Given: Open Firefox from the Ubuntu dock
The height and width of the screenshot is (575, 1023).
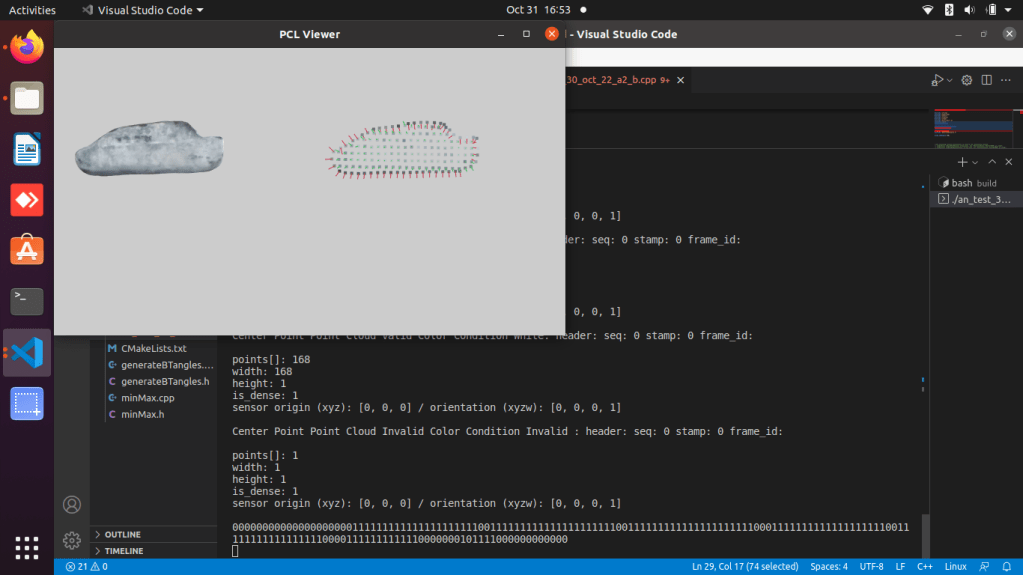Looking at the screenshot, I should point(27,46).
